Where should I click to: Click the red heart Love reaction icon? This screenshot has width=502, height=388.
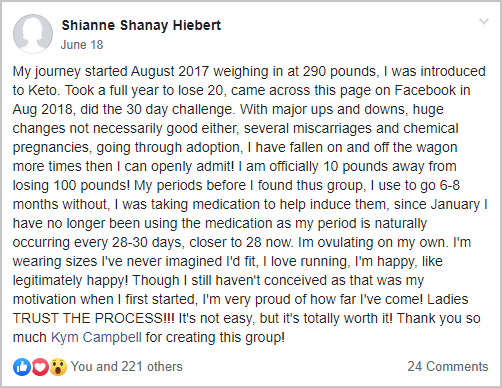tap(40, 367)
